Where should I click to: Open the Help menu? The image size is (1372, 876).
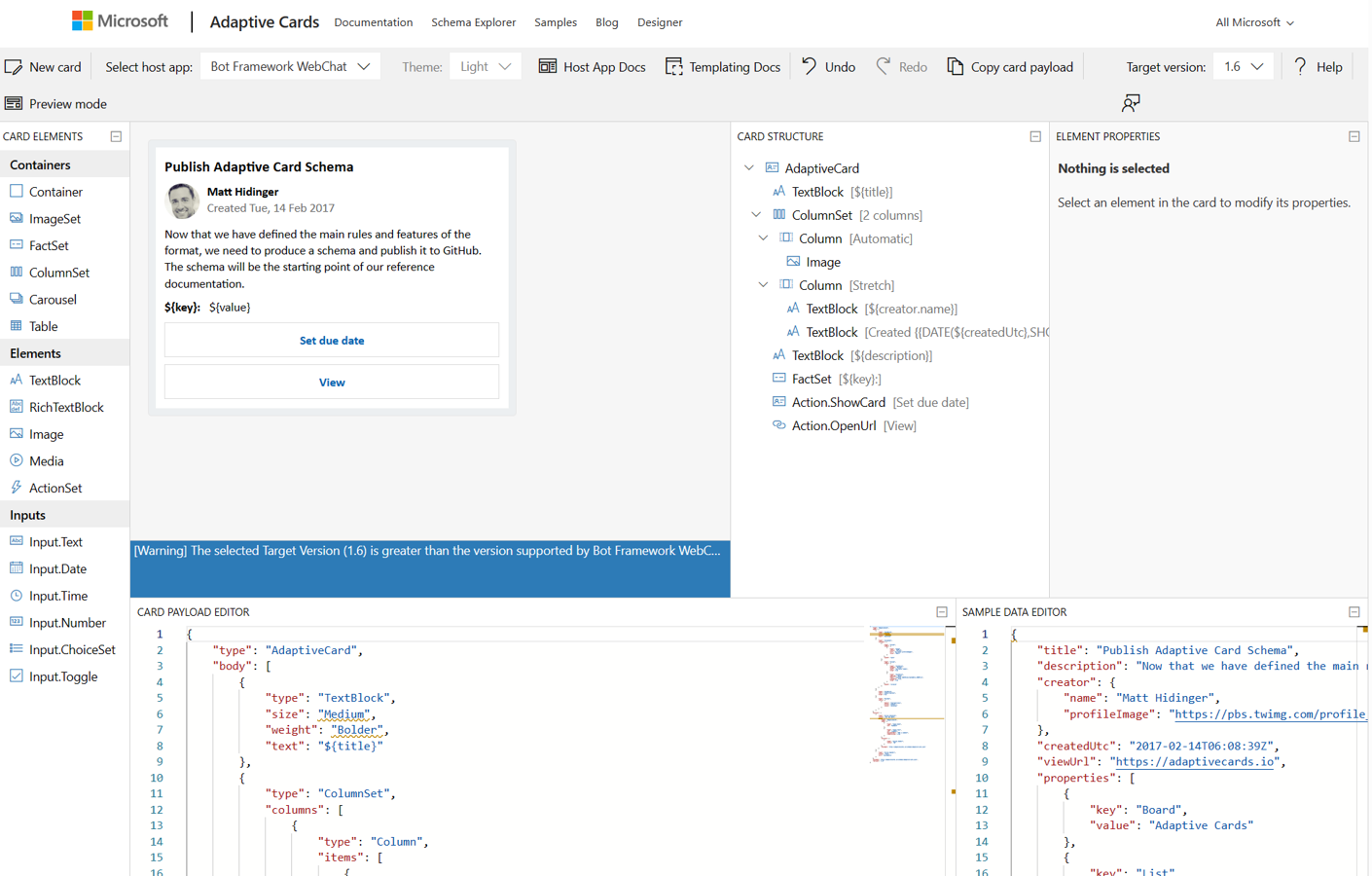[x=1318, y=67]
